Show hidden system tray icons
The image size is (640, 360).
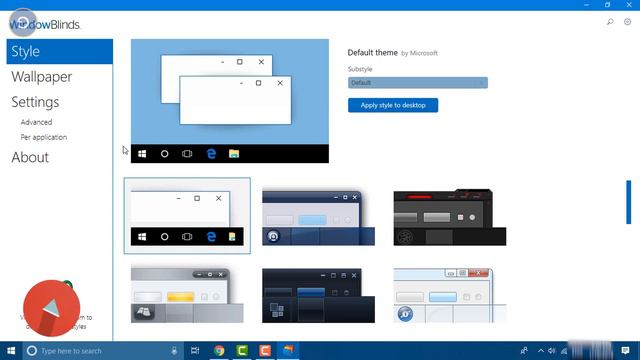pyautogui.click(x=541, y=351)
